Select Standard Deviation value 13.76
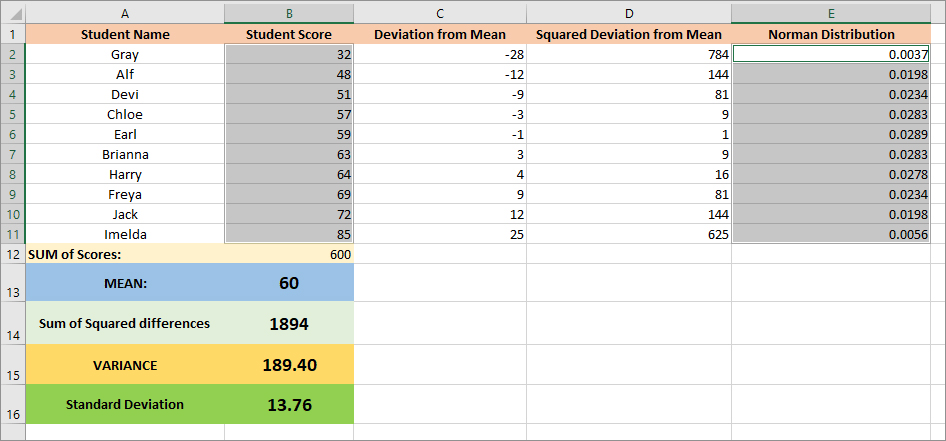The width and height of the screenshot is (946, 441). 289,405
